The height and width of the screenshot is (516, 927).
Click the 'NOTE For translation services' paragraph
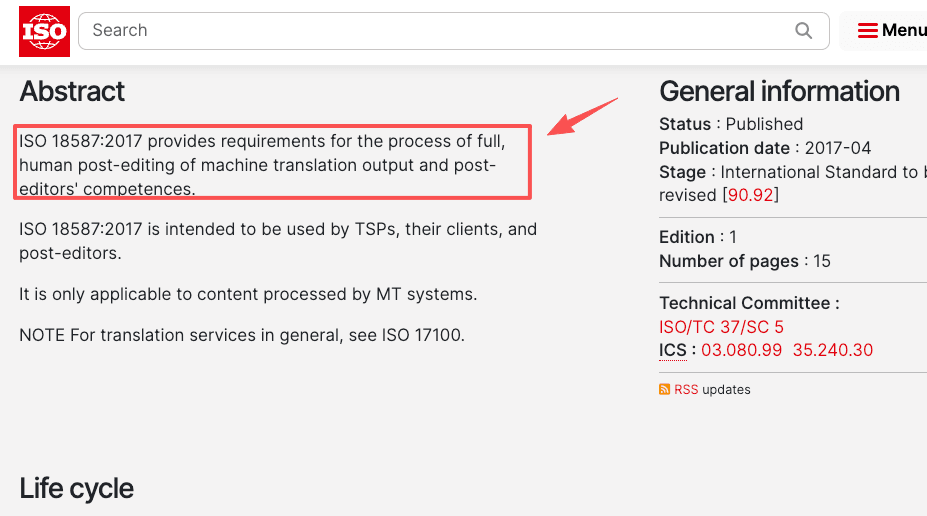click(x=242, y=335)
